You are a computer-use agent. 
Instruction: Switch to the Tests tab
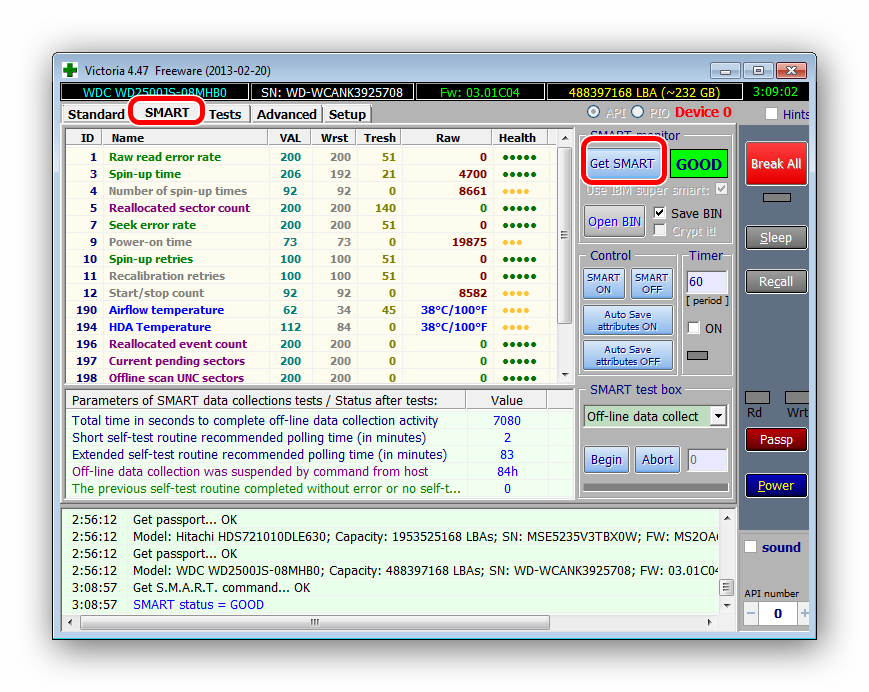tap(225, 114)
